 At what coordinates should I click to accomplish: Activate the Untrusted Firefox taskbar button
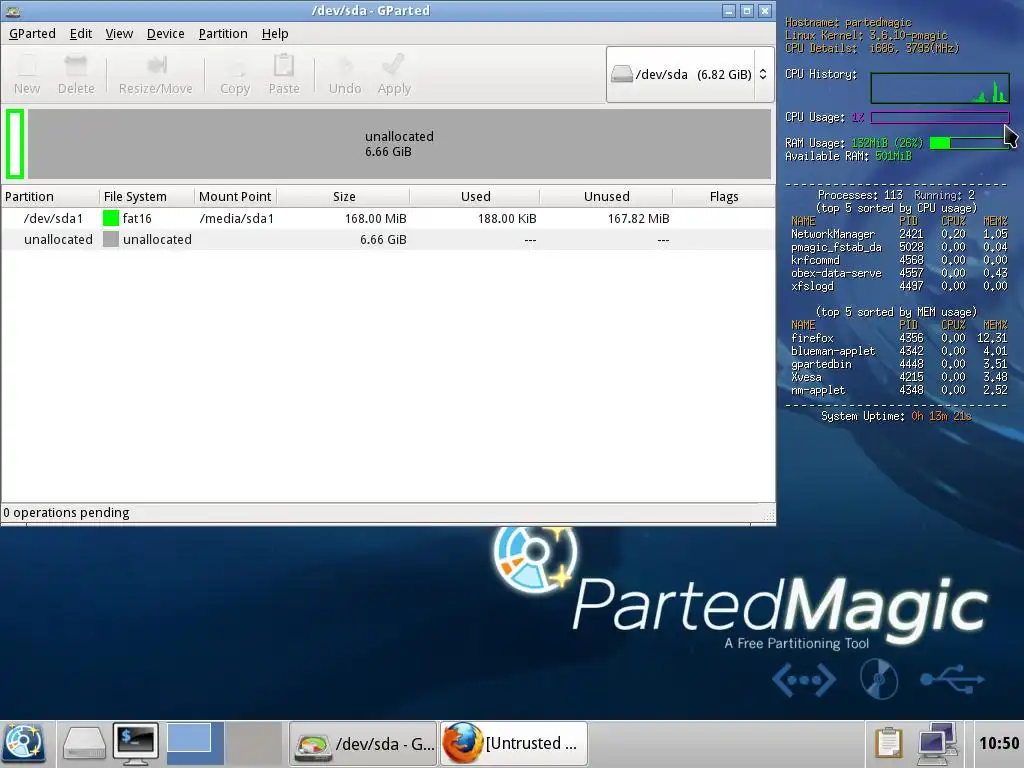coord(514,744)
